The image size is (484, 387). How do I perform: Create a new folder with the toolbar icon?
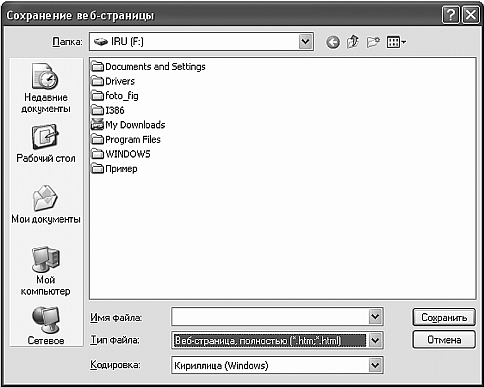coord(373,42)
